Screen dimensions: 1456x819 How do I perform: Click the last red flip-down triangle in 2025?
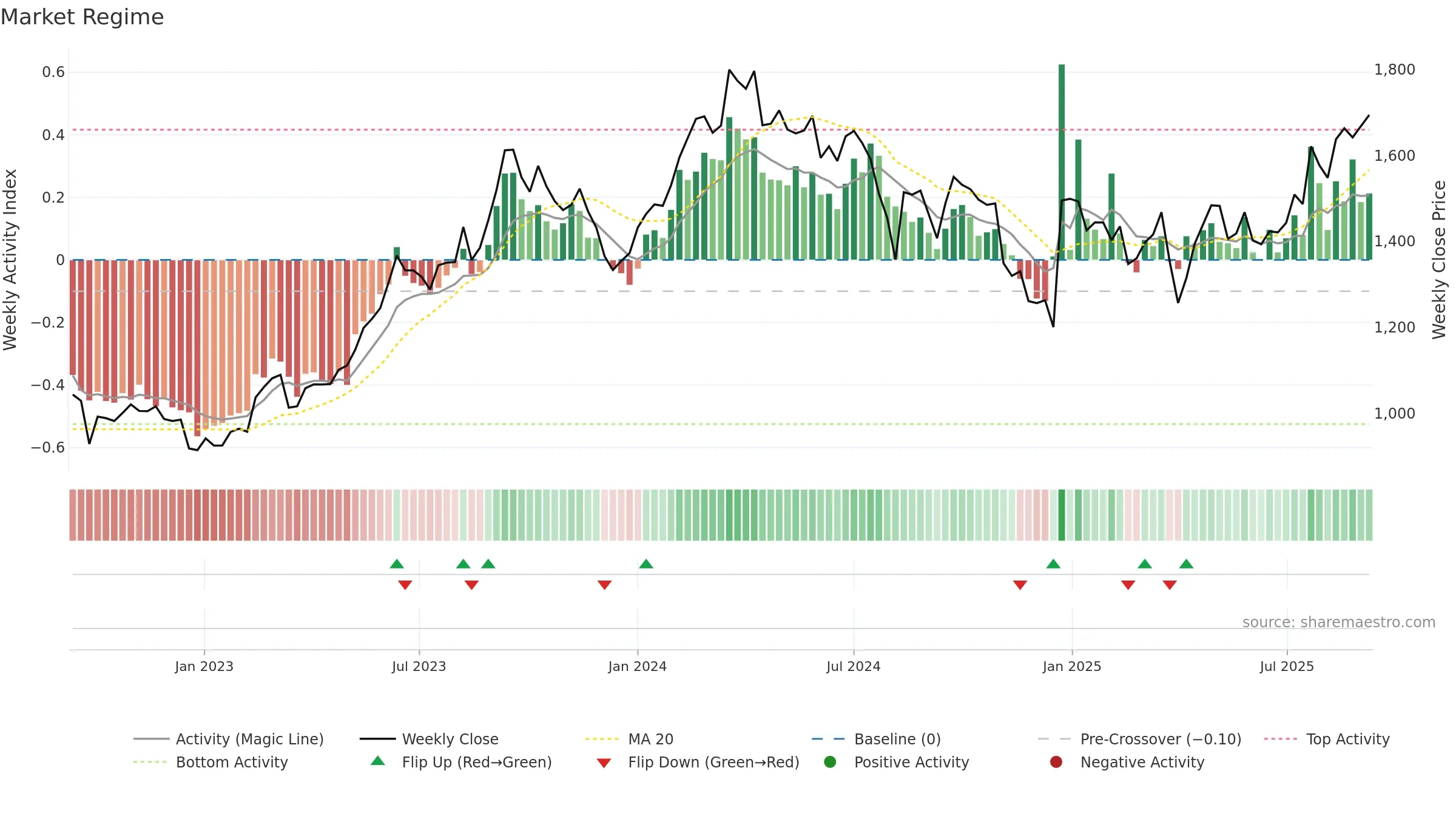point(1170,585)
